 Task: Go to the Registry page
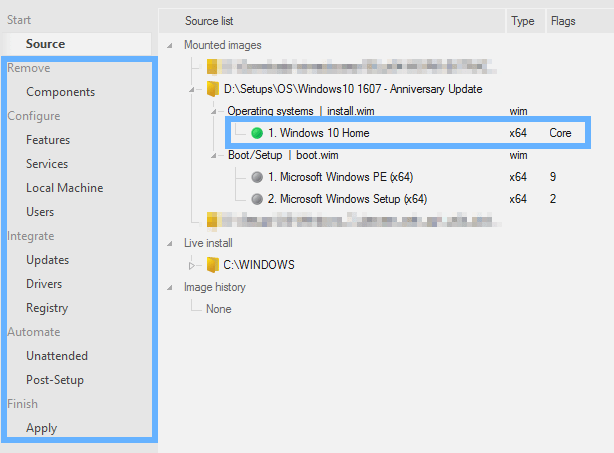pyautogui.click(x=47, y=308)
